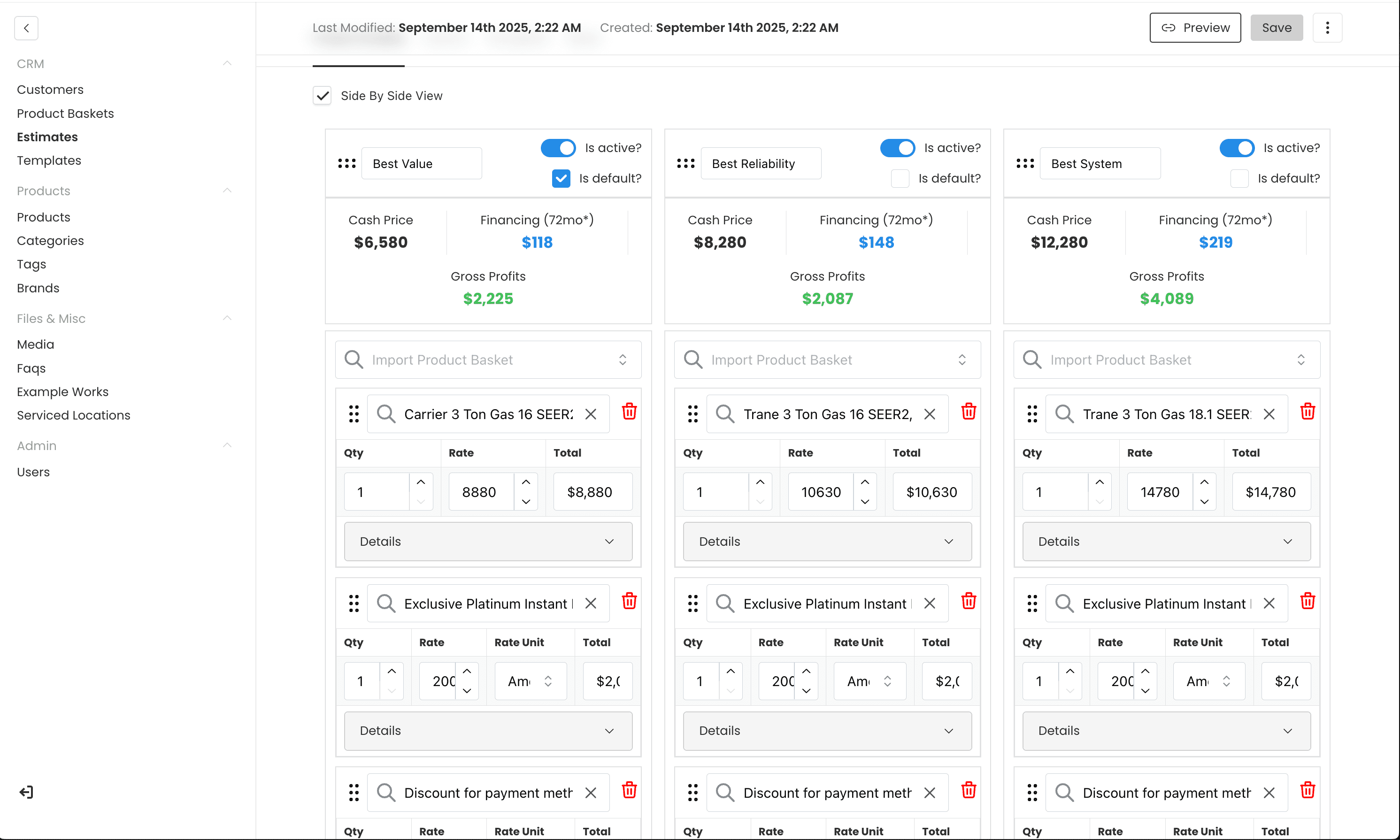The image size is (1400, 840).
Task: Open Brands in the sidebar
Action: pyautogui.click(x=38, y=288)
